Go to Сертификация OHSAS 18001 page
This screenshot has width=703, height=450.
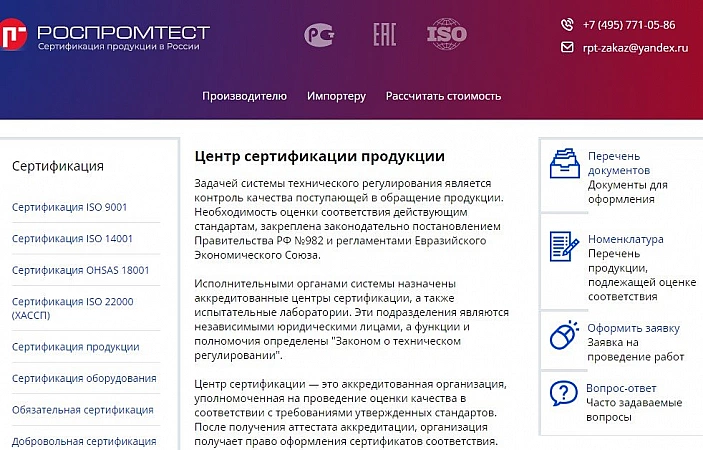click(x=79, y=271)
